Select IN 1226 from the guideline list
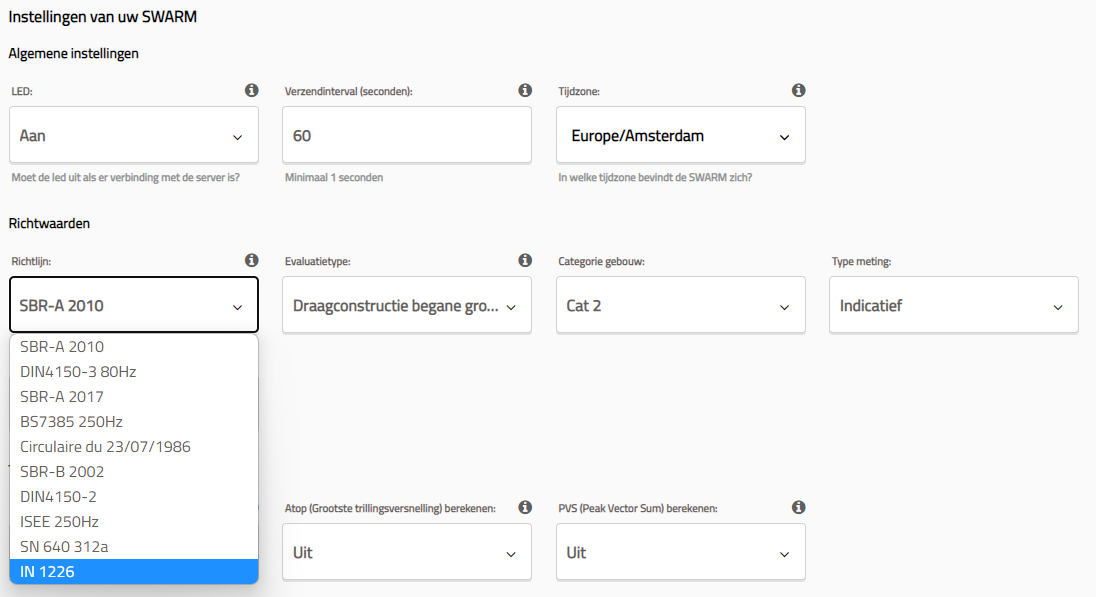Viewport: 1096px width, 597px height. (x=134, y=572)
